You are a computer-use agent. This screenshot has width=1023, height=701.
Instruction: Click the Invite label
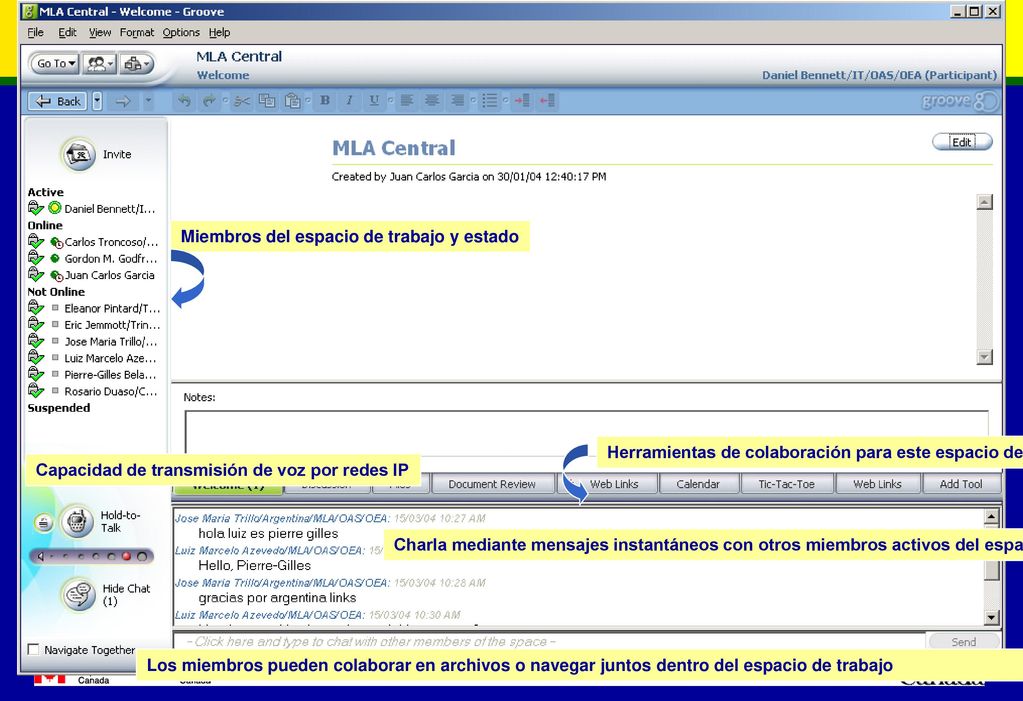click(117, 155)
